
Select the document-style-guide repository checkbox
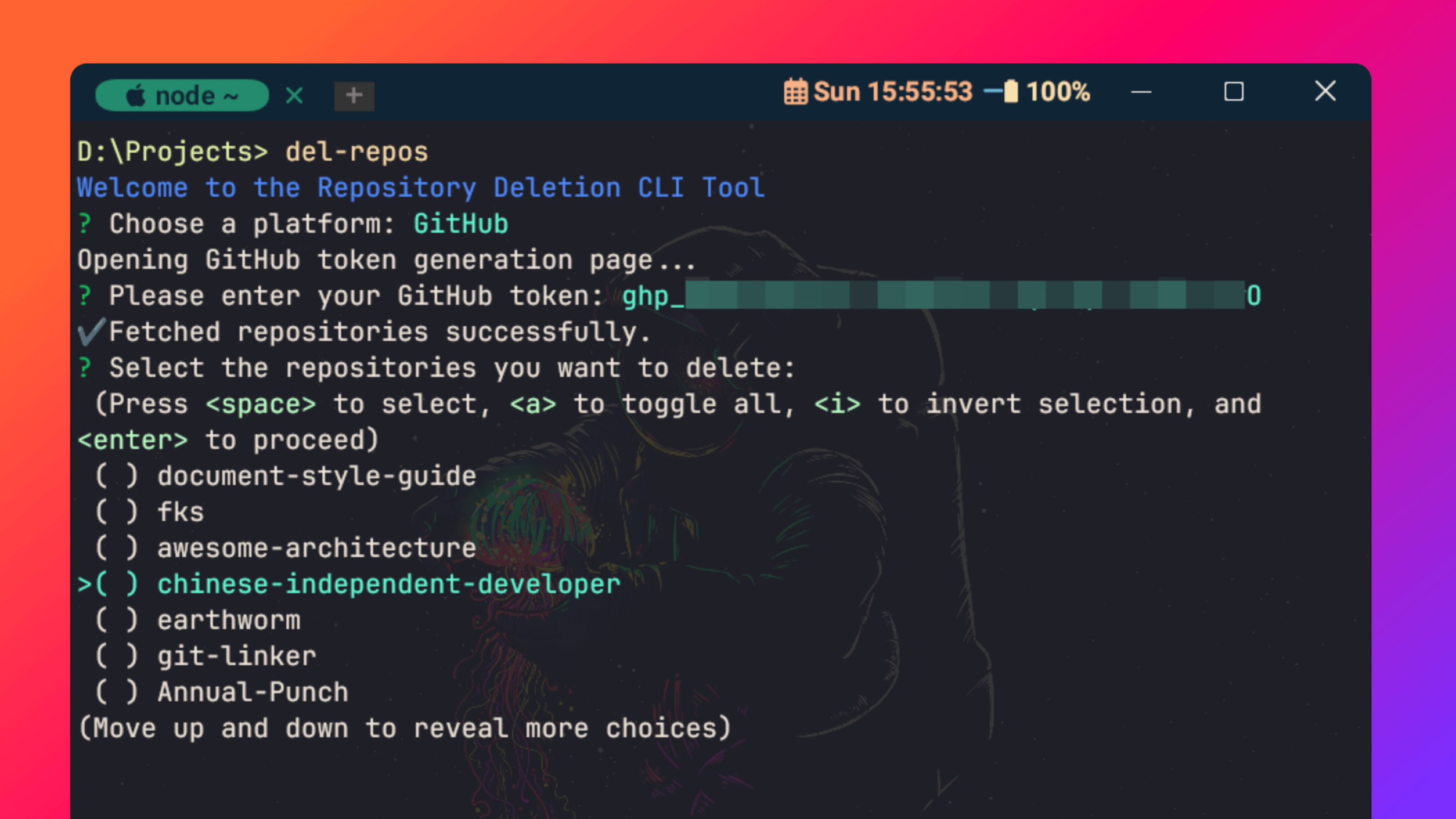[120, 475]
